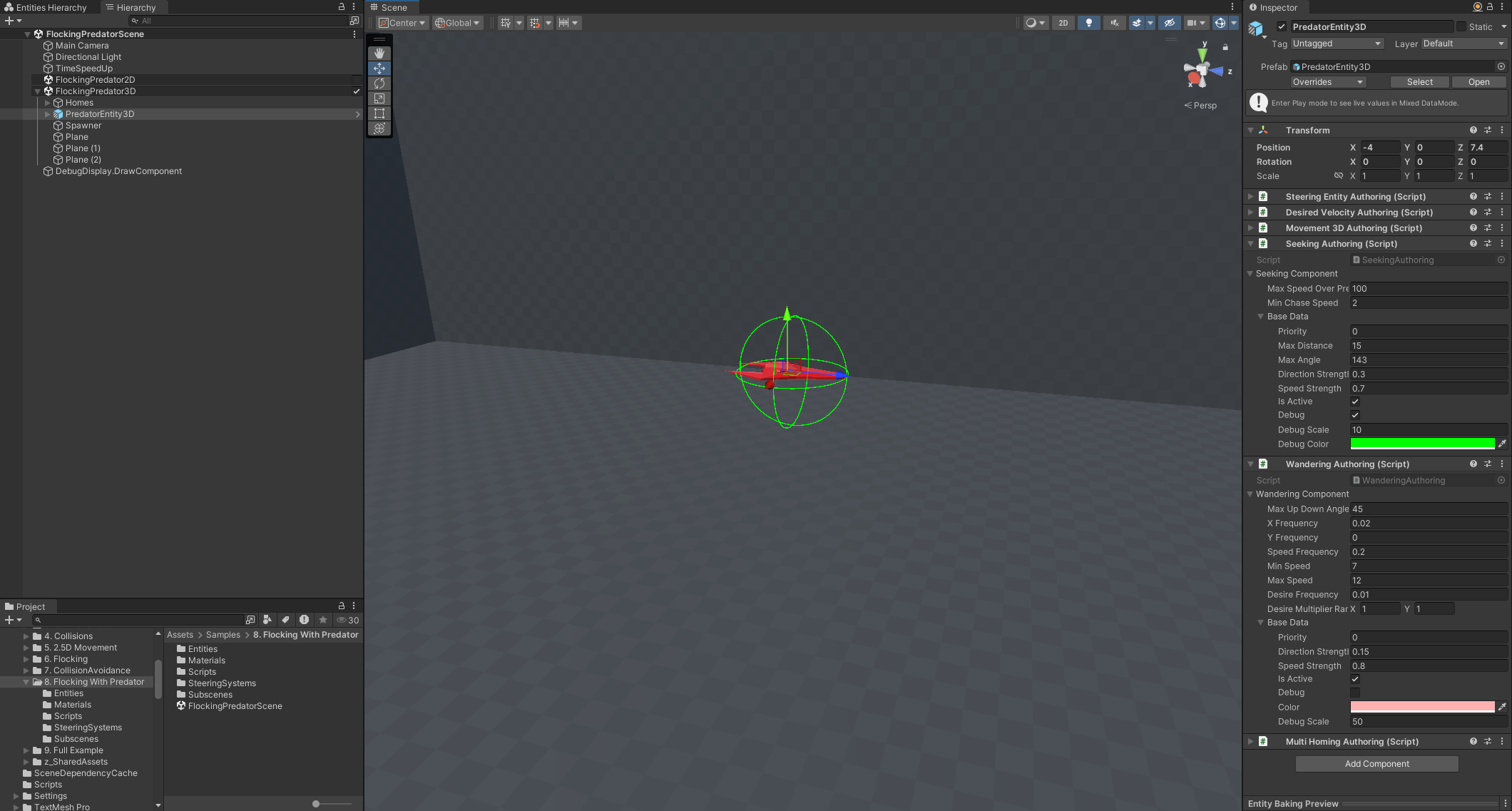The height and width of the screenshot is (811, 1512).
Task: Open the prefab Overrides dropdown
Action: click(1328, 82)
